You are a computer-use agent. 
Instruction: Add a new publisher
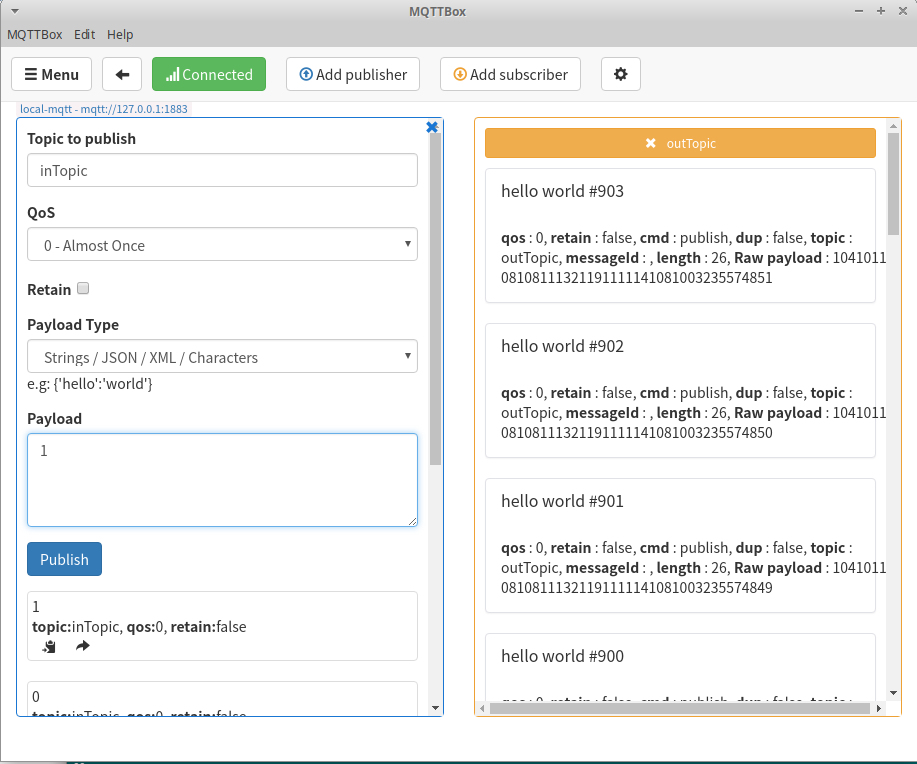353,74
